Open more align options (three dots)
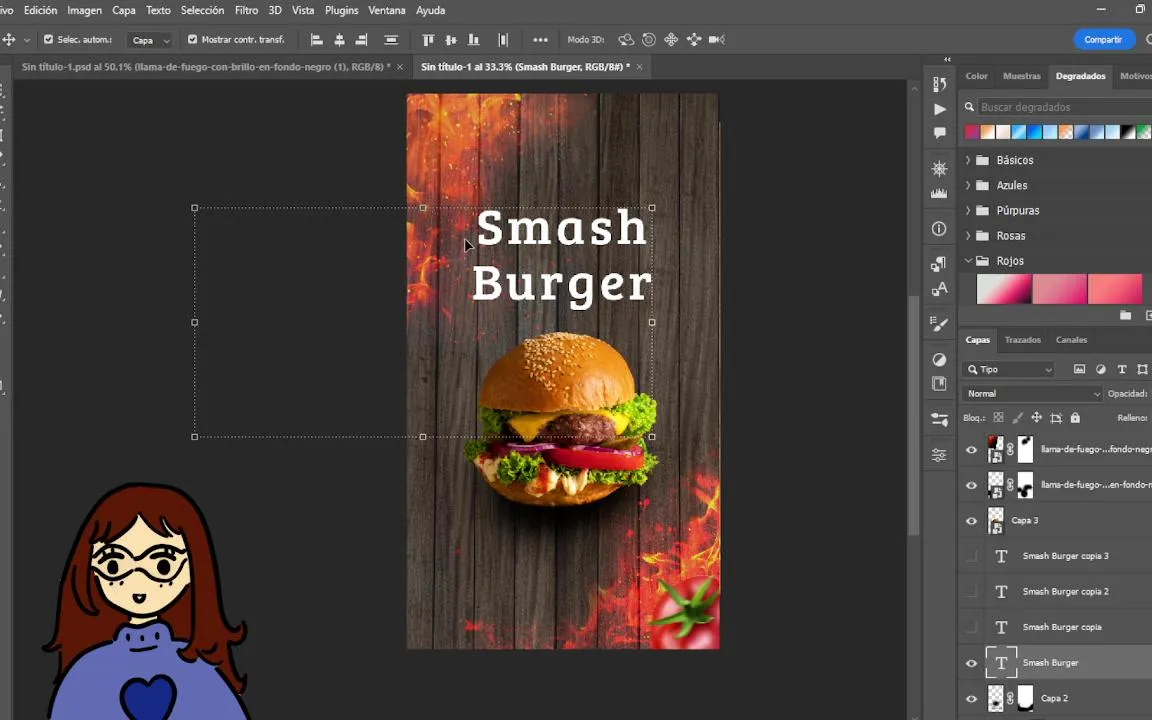Image resolution: width=1152 pixels, height=720 pixels. 540,40
